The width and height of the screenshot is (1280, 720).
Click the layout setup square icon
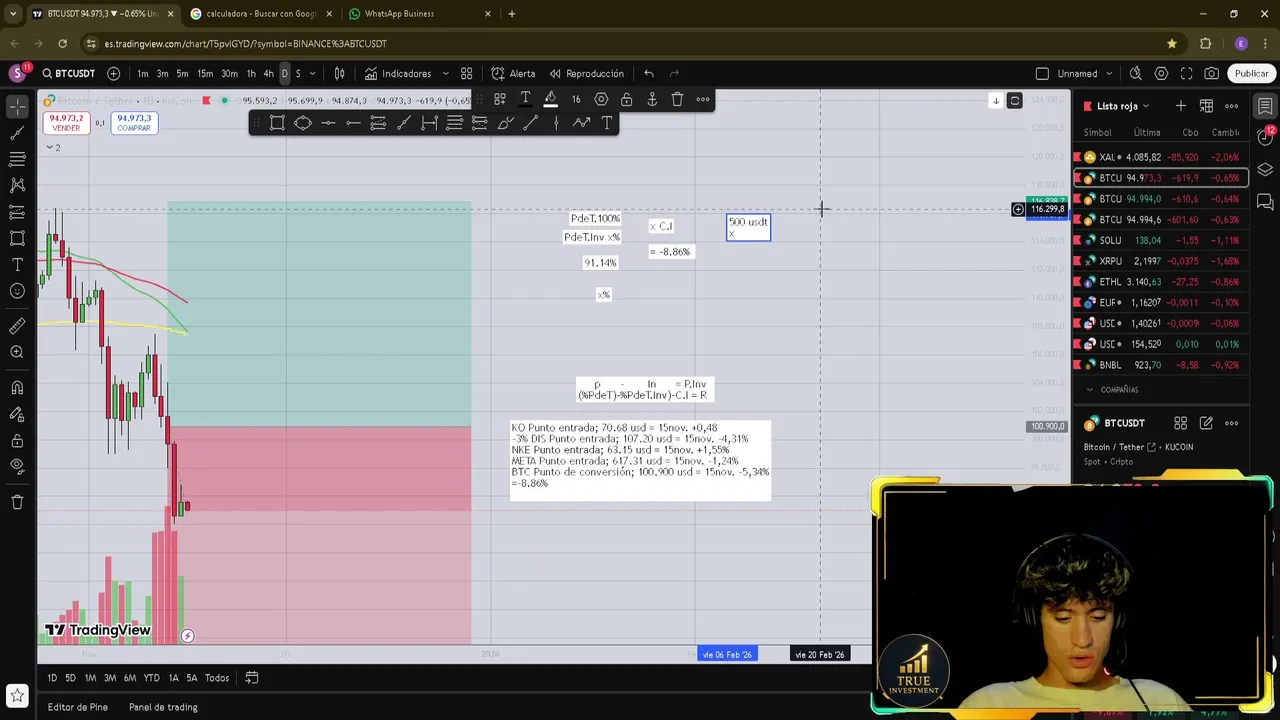[1042, 73]
